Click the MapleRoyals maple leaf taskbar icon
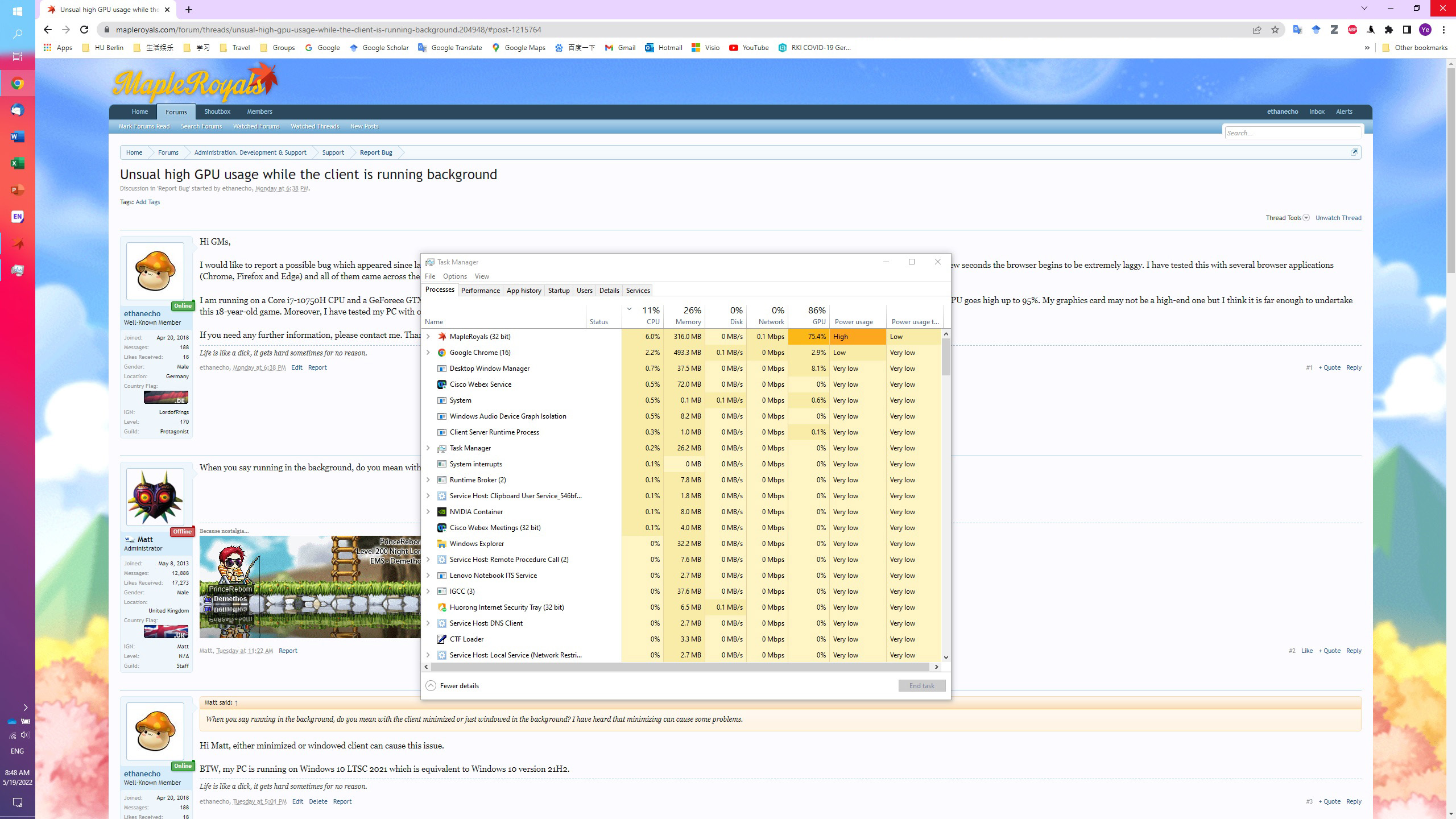This screenshot has width=1456, height=819. coord(17,243)
